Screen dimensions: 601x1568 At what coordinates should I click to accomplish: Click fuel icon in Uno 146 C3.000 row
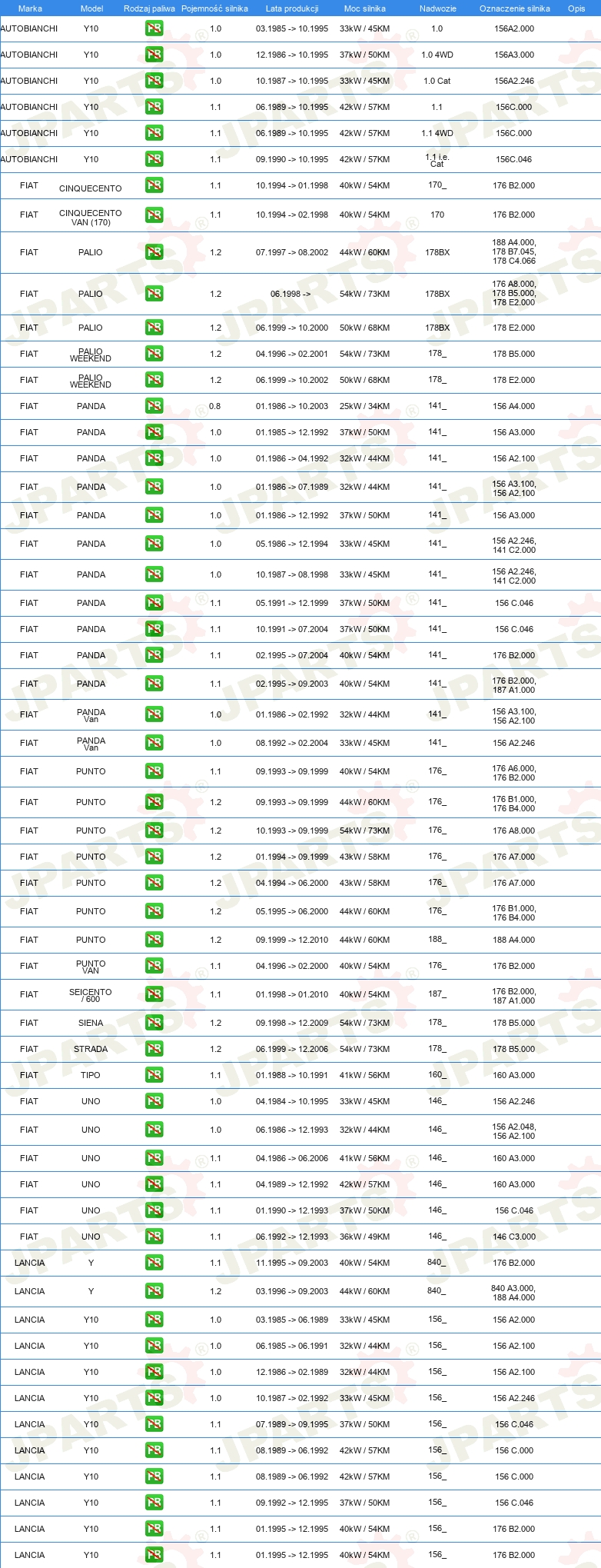pos(154,1237)
